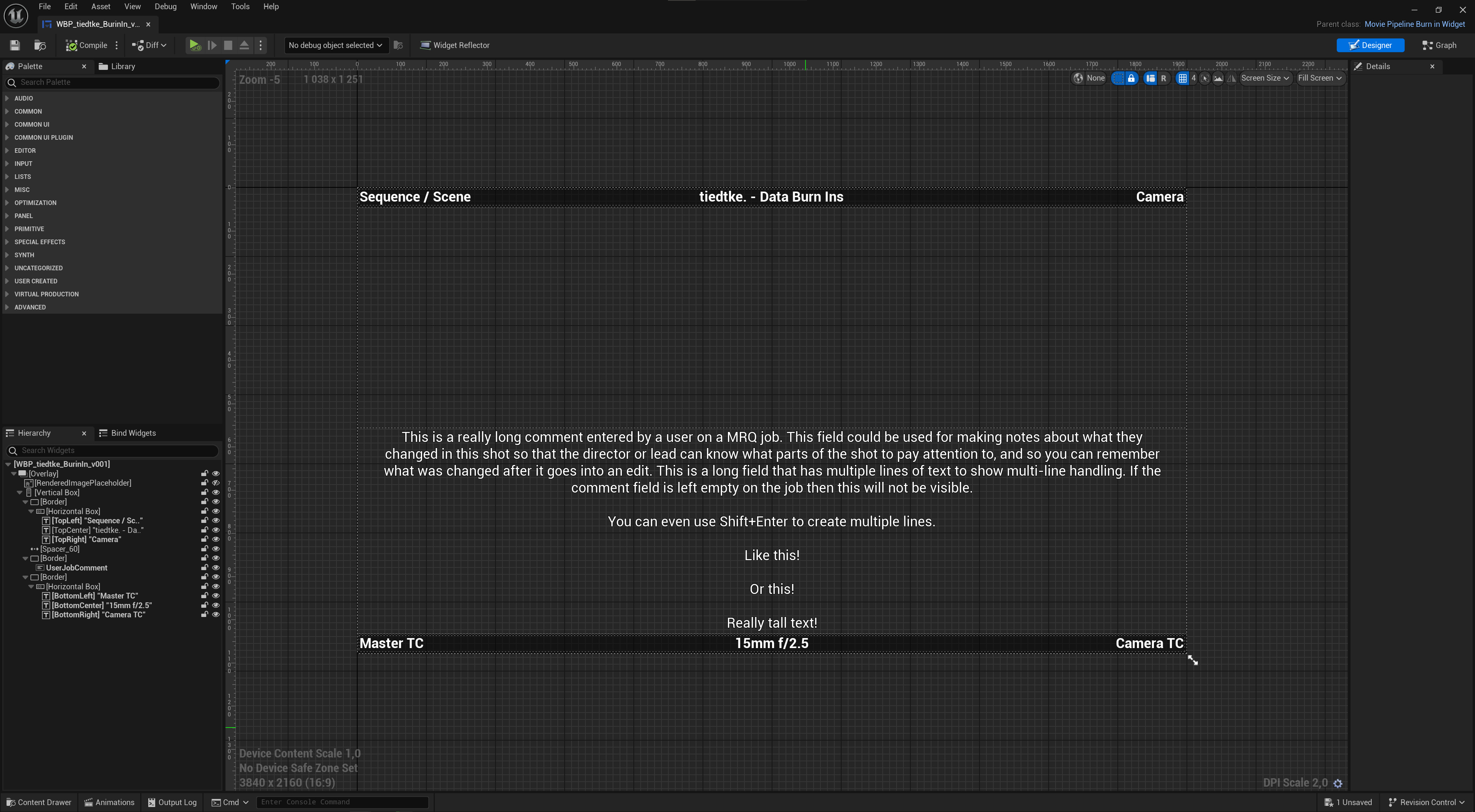The image size is (1475, 812).
Task: Click the Save asset icon
Action: 15,45
